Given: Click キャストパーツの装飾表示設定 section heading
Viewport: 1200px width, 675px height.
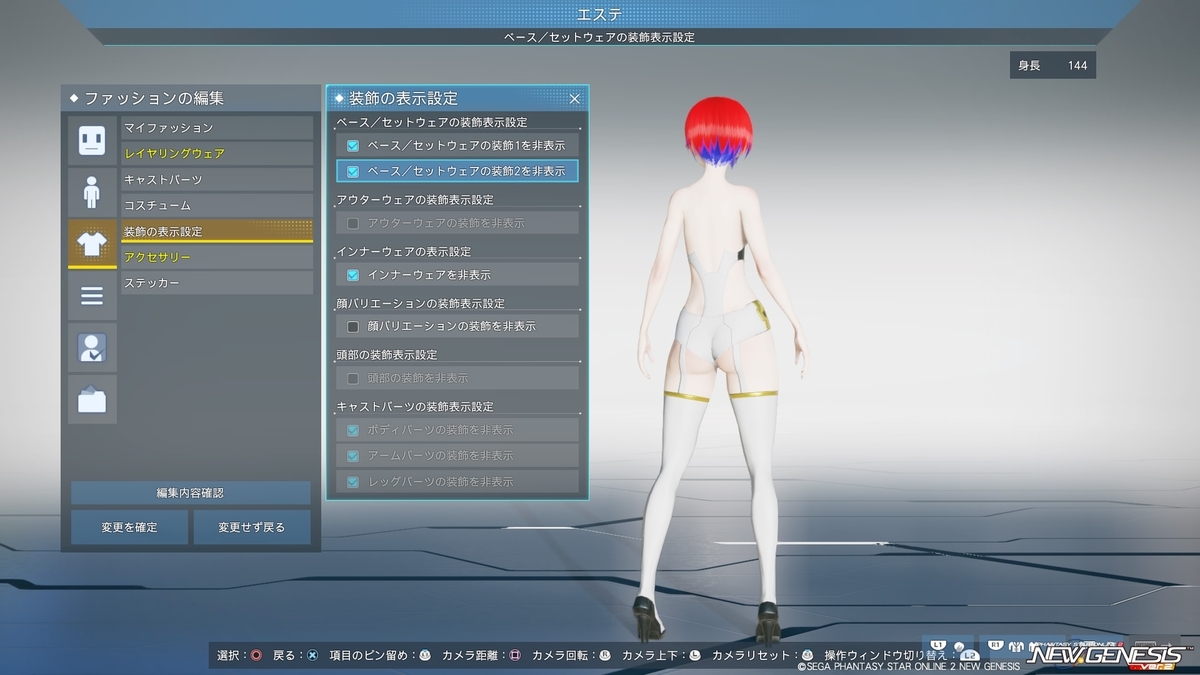Looking at the screenshot, I should point(415,407).
